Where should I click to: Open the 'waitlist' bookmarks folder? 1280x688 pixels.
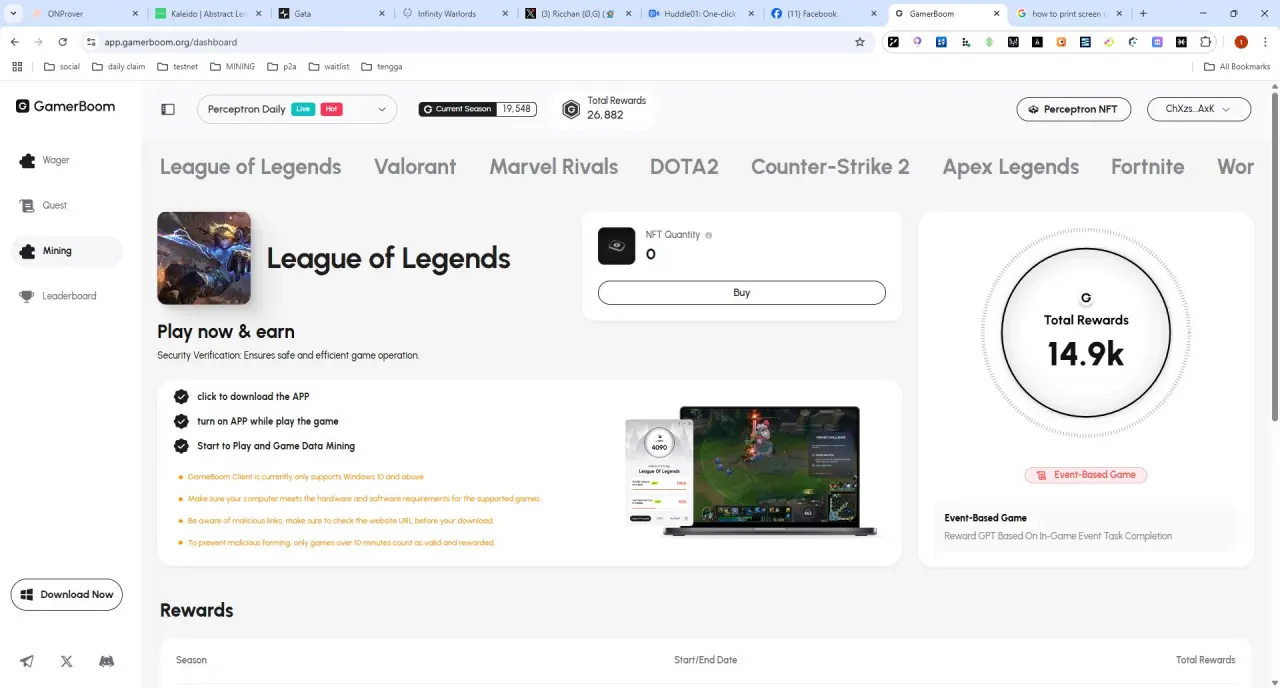point(327,67)
